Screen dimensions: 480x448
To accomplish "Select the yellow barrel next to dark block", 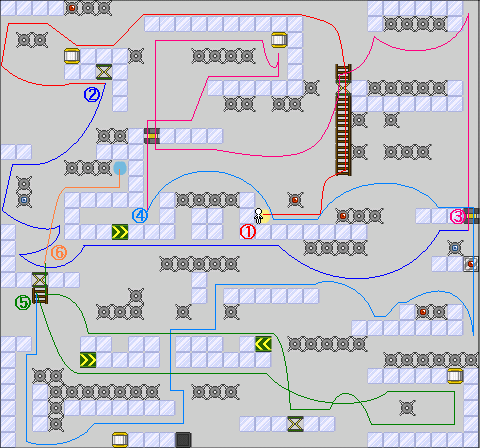I will pyautogui.click(x=120, y=440).
